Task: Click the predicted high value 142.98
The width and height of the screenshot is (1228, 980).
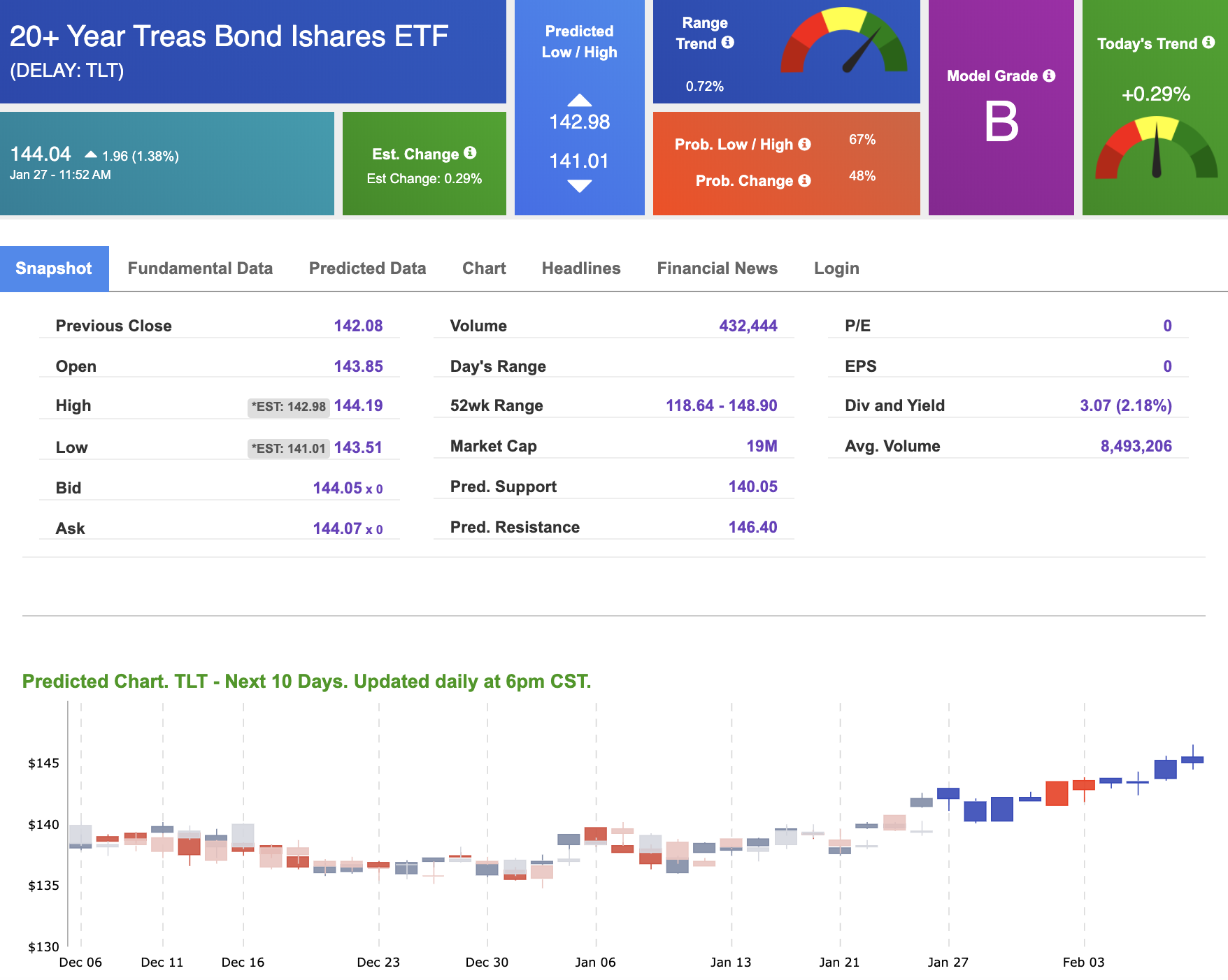Action: pos(579,122)
